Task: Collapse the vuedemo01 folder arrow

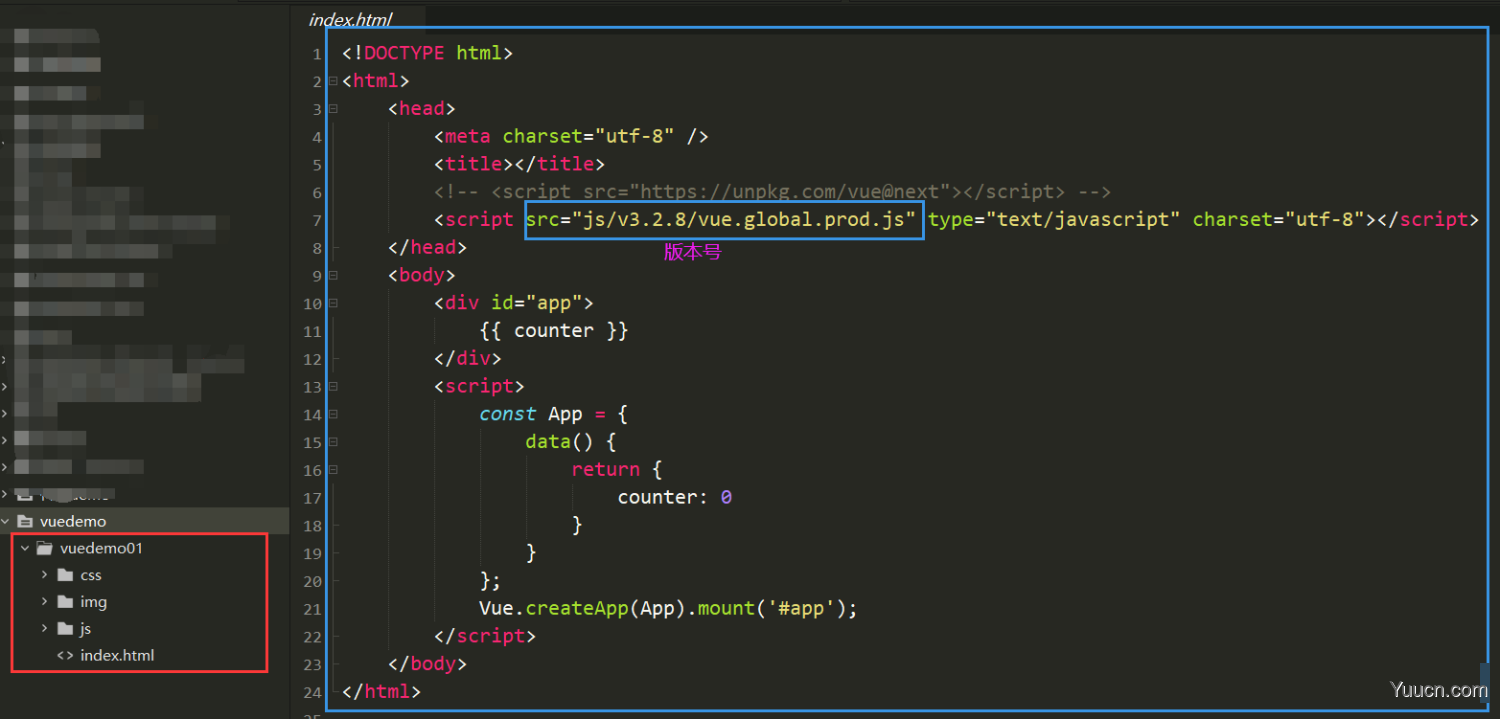Action: (x=25, y=548)
